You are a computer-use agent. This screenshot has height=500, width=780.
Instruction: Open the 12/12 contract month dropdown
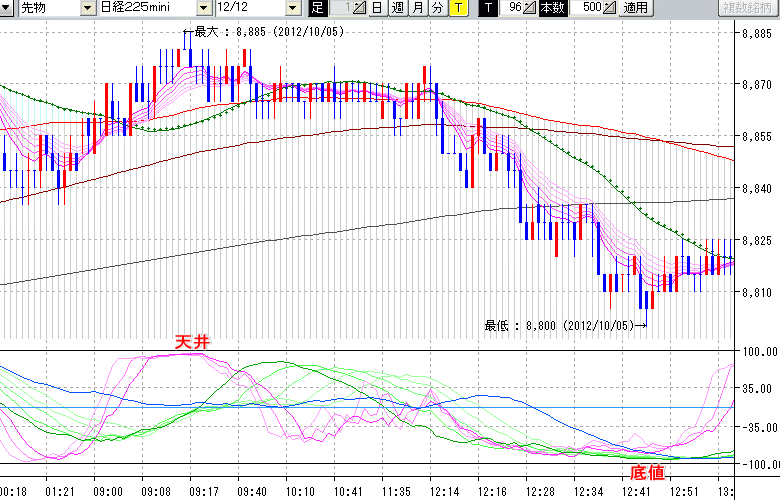click(292, 8)
